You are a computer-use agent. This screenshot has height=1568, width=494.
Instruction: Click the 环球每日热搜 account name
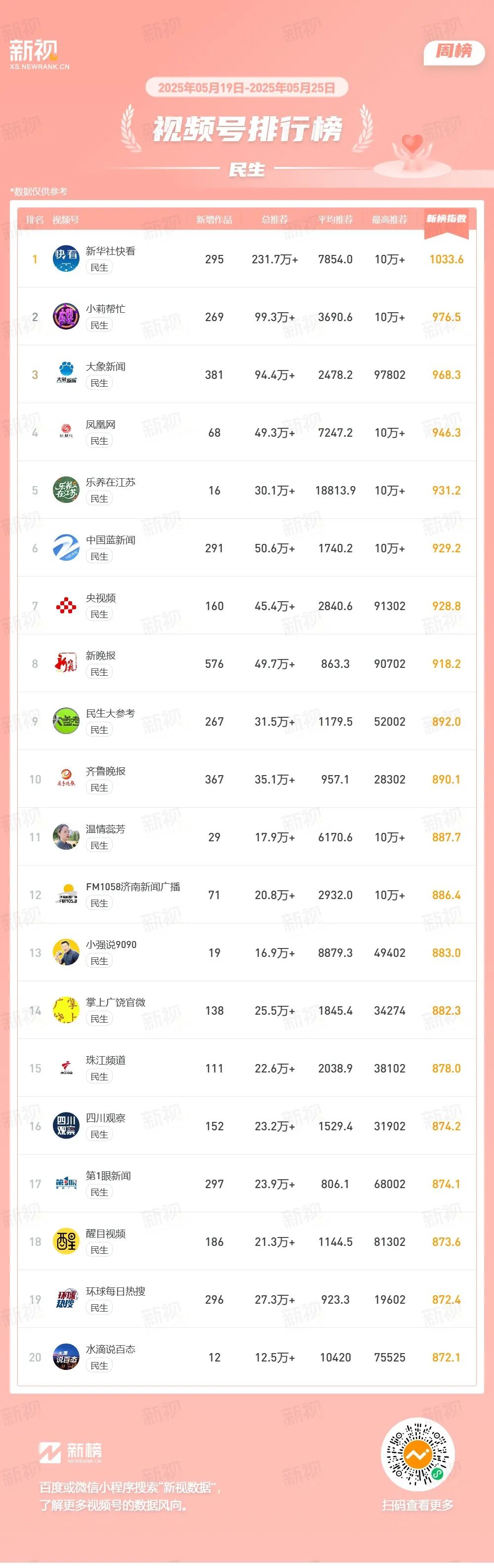tap(116, 1291)
